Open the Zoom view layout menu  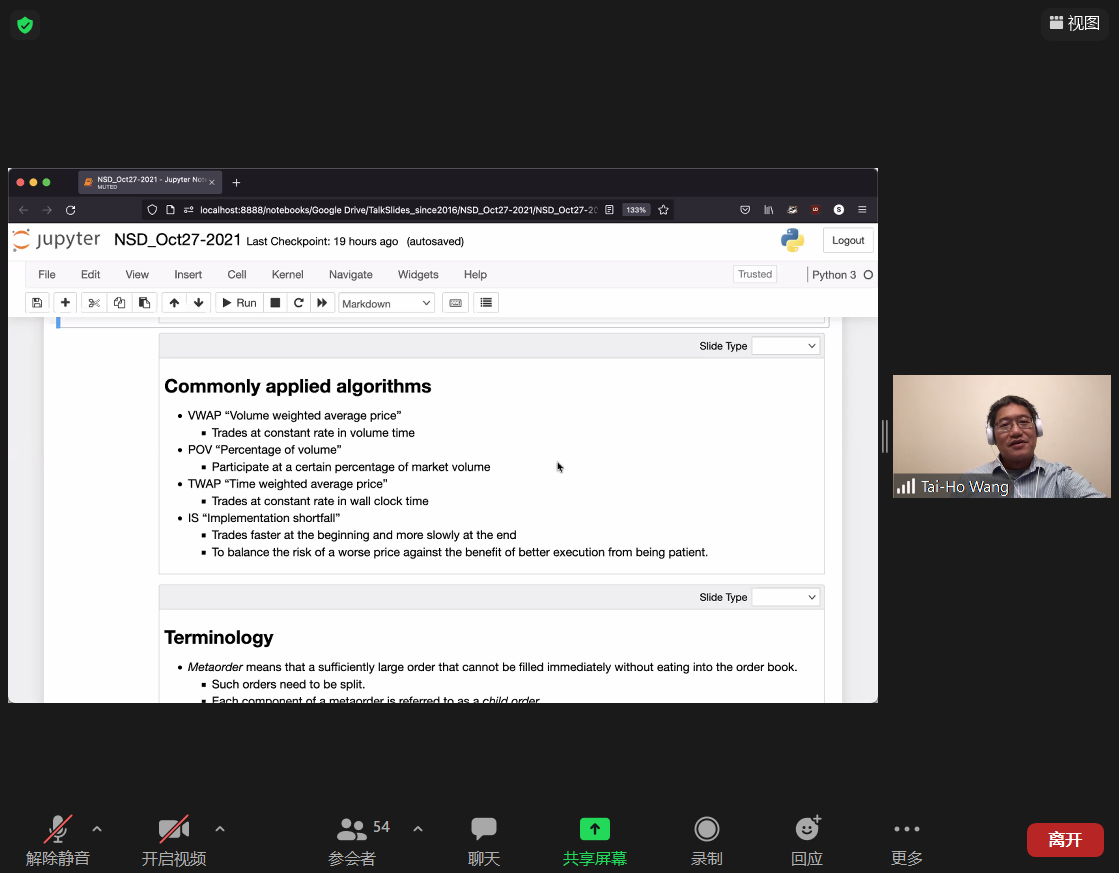[x=1074, y=24]
